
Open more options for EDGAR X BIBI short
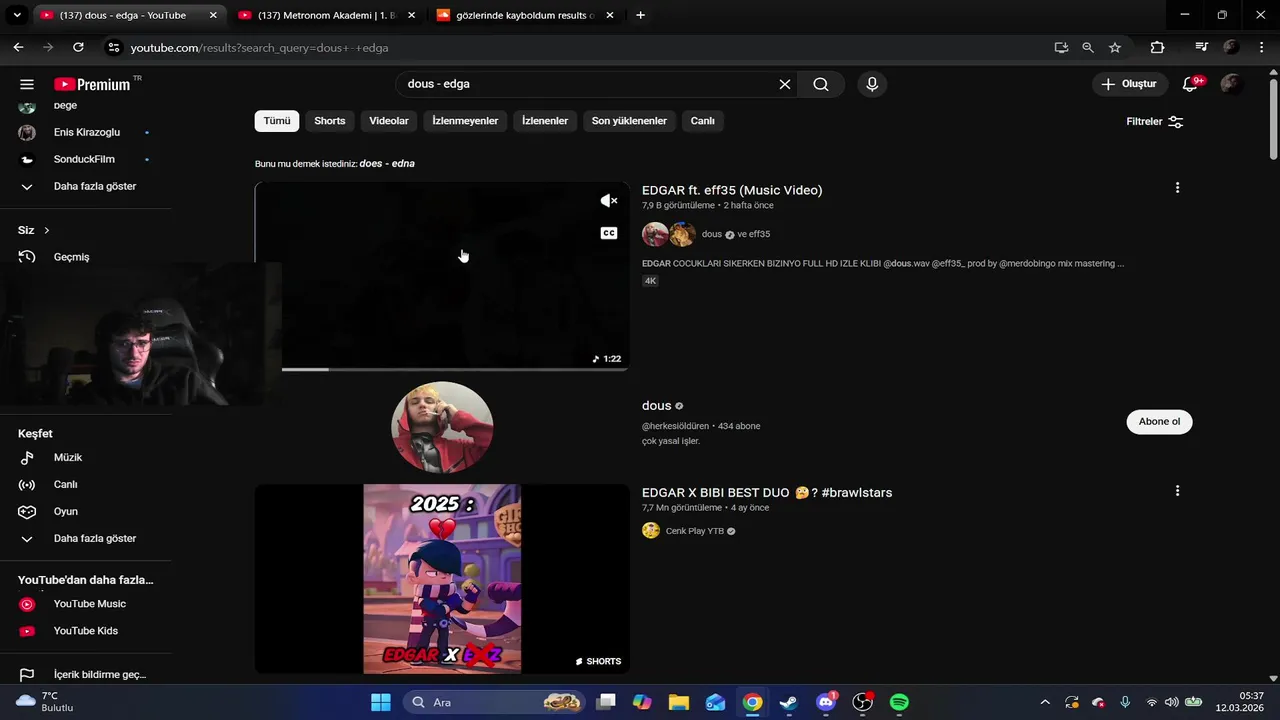1177,491
